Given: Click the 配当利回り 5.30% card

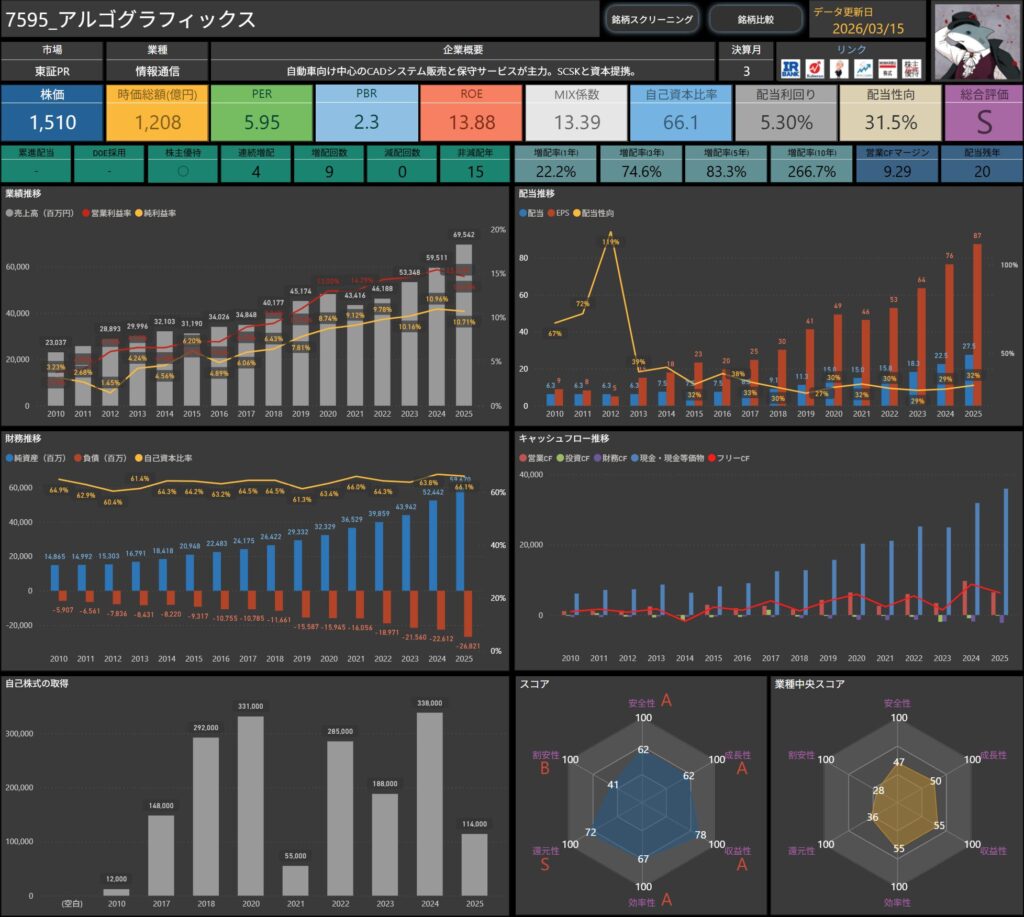Looking at the screenshot, I should click(x=786, y=112).
